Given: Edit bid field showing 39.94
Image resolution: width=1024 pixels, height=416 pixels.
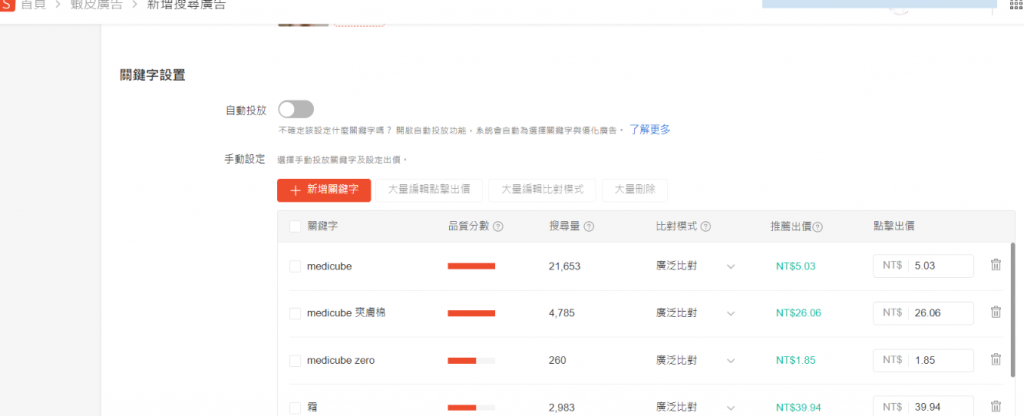Looking at the screenshot, I should pyautogui.click(x=923, y=407).
